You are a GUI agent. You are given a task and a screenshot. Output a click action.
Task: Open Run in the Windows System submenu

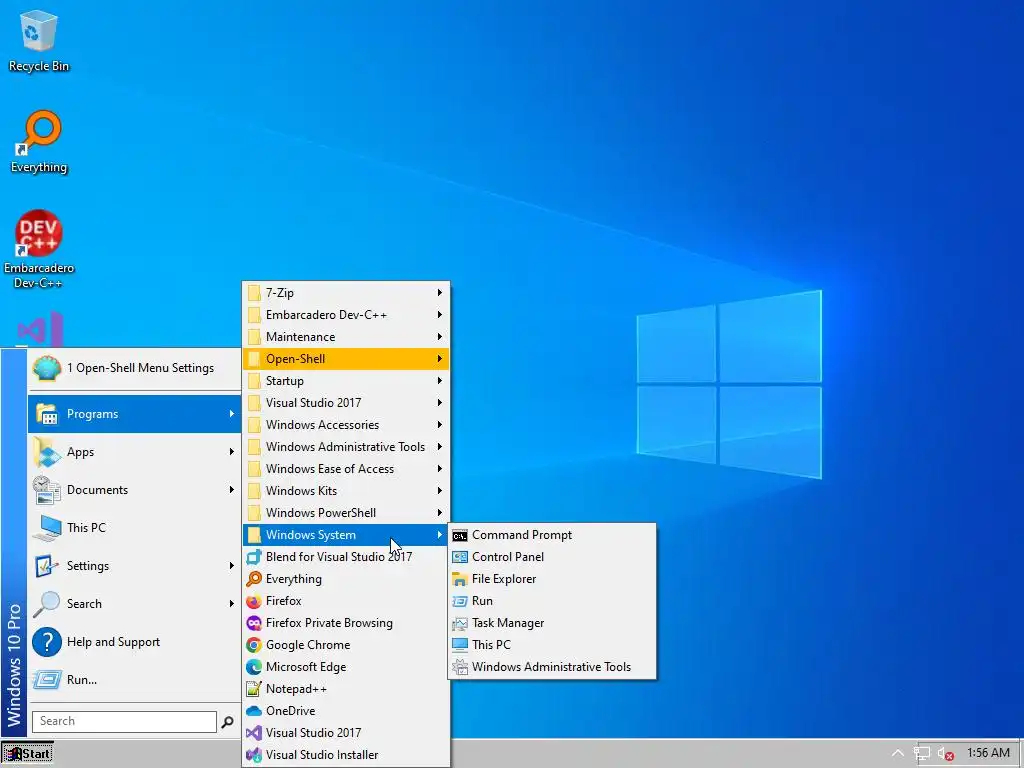552,601
